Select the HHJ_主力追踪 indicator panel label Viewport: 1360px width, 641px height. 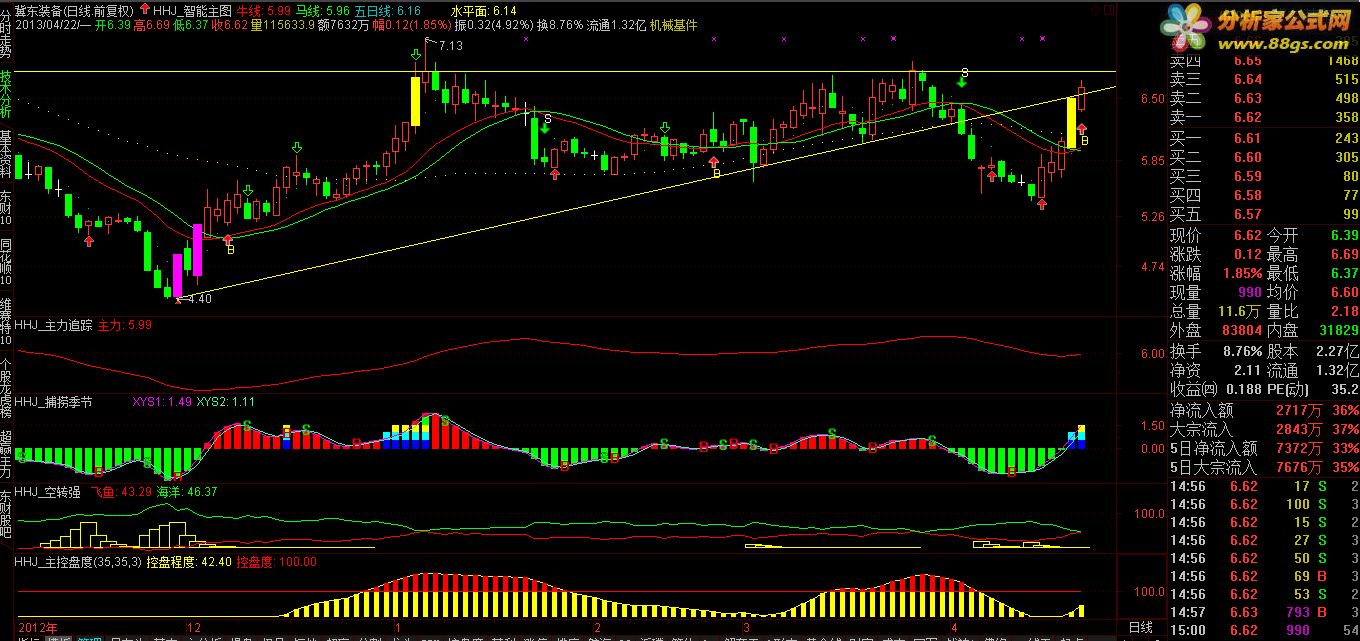pyautogui.click(x=53, y=325)
